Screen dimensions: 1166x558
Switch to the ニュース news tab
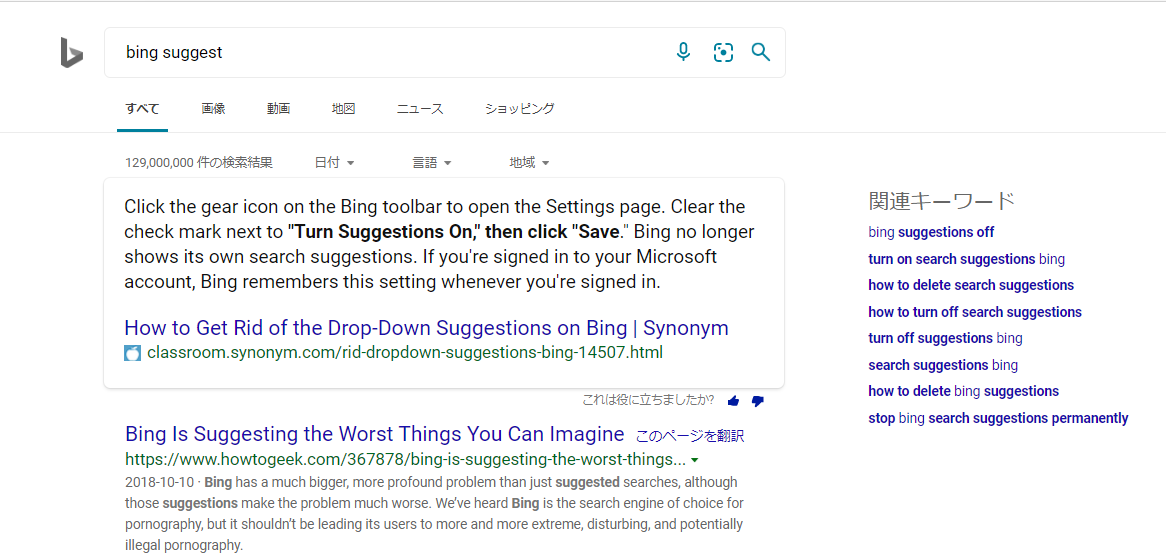(420, 109)
